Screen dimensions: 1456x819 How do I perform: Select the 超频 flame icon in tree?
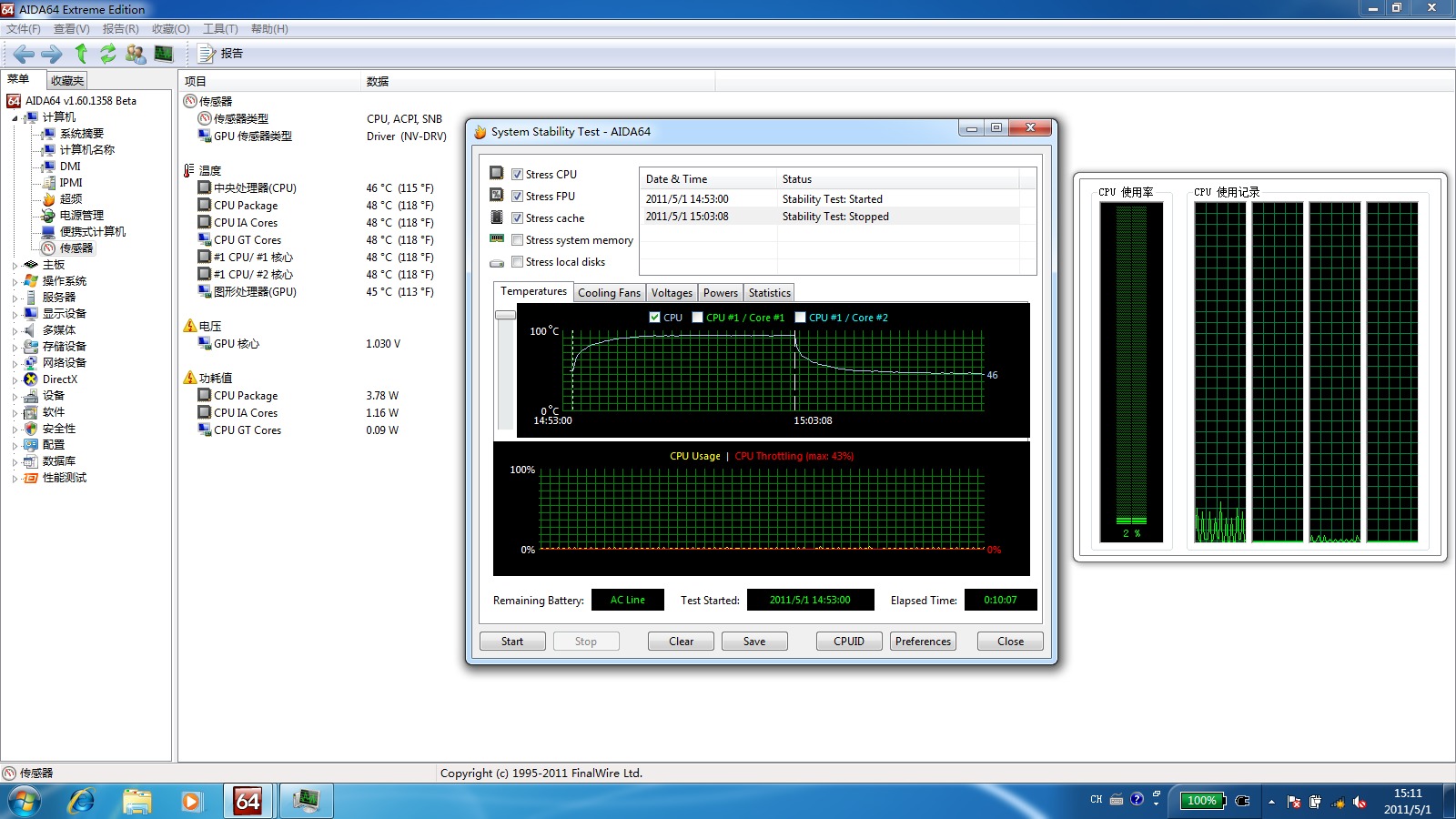click(49, 199)
